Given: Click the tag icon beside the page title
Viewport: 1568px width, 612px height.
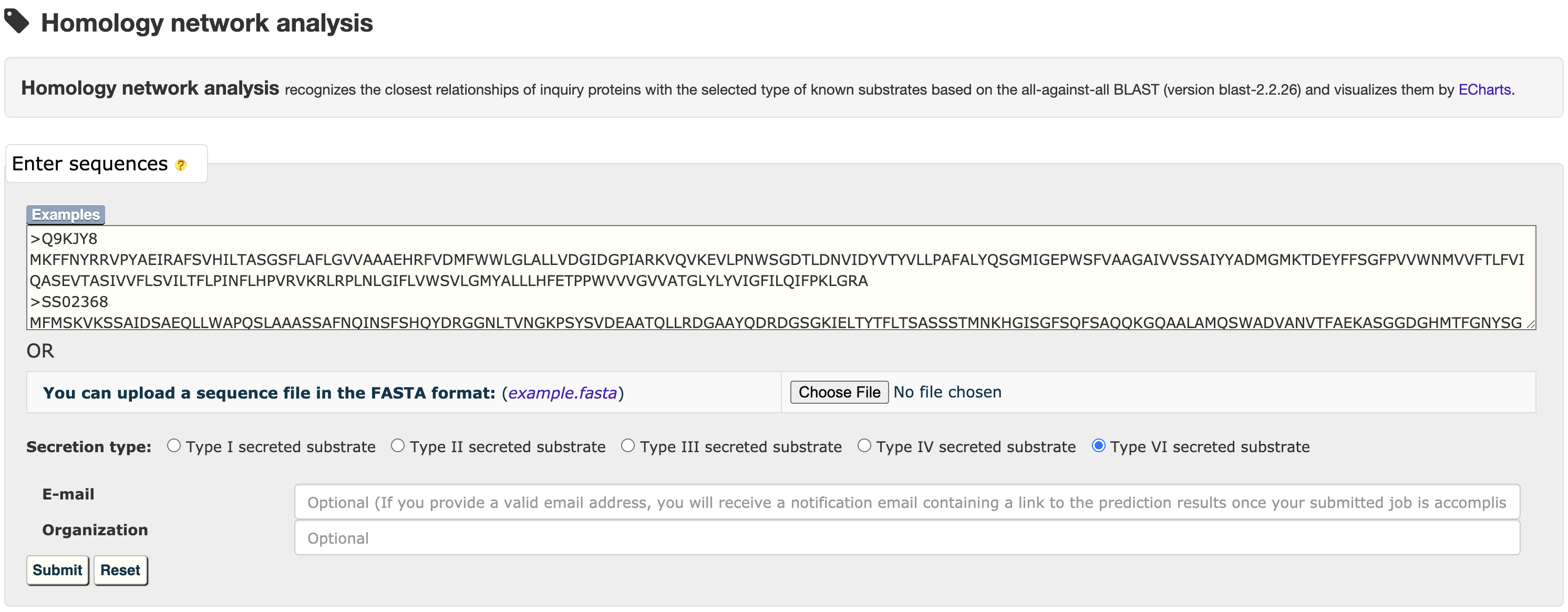Looking at the screenshot, I should (x=16, y=22).
